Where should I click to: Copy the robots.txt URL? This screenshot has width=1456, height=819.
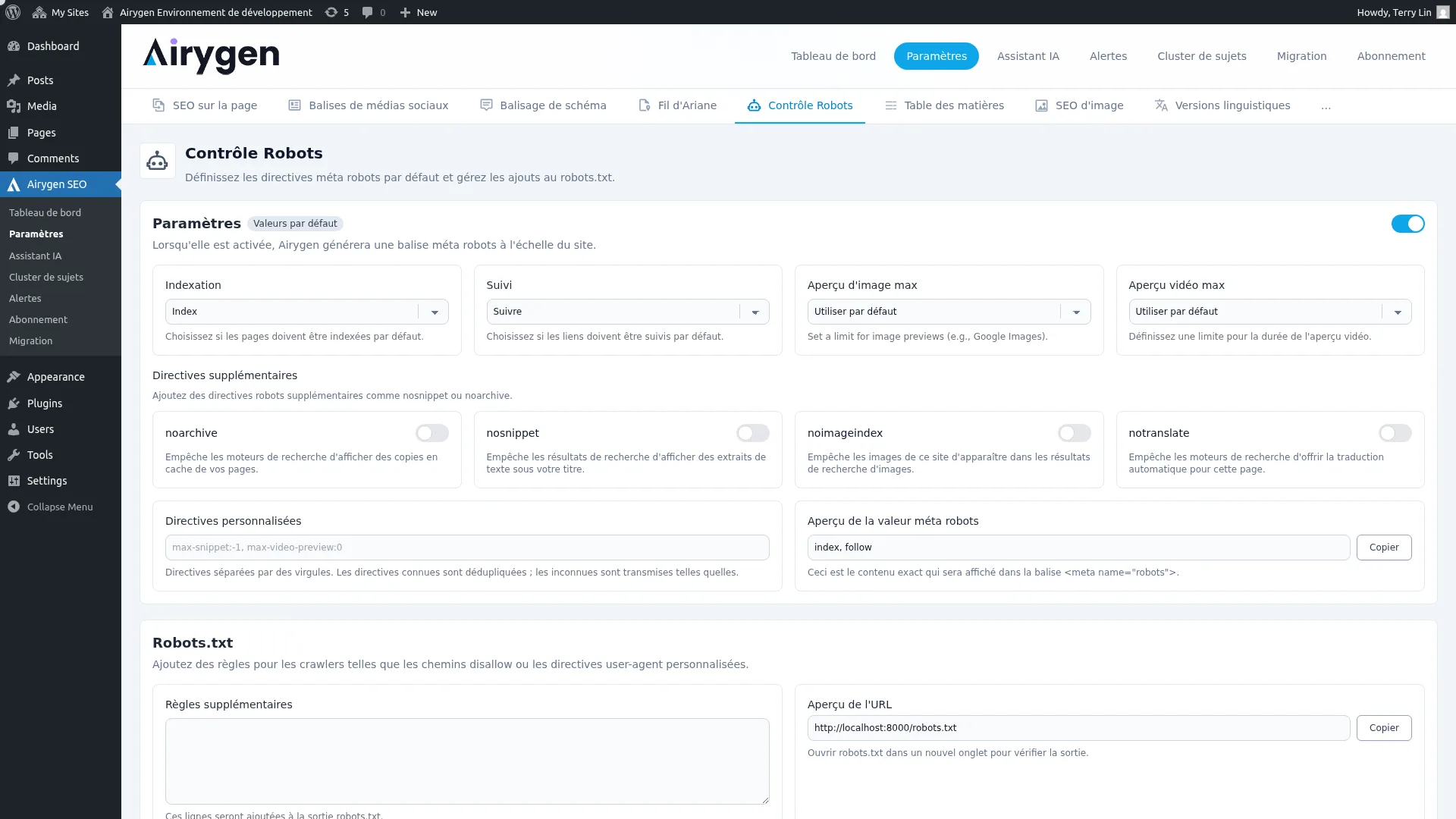1384,728
